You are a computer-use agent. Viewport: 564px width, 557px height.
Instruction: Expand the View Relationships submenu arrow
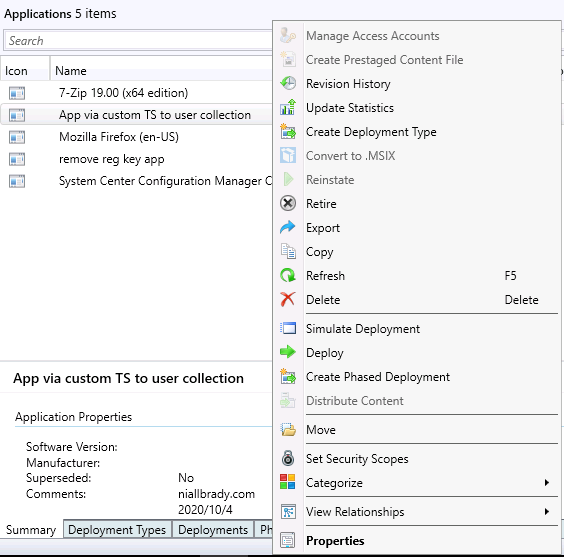click(547, 511)
